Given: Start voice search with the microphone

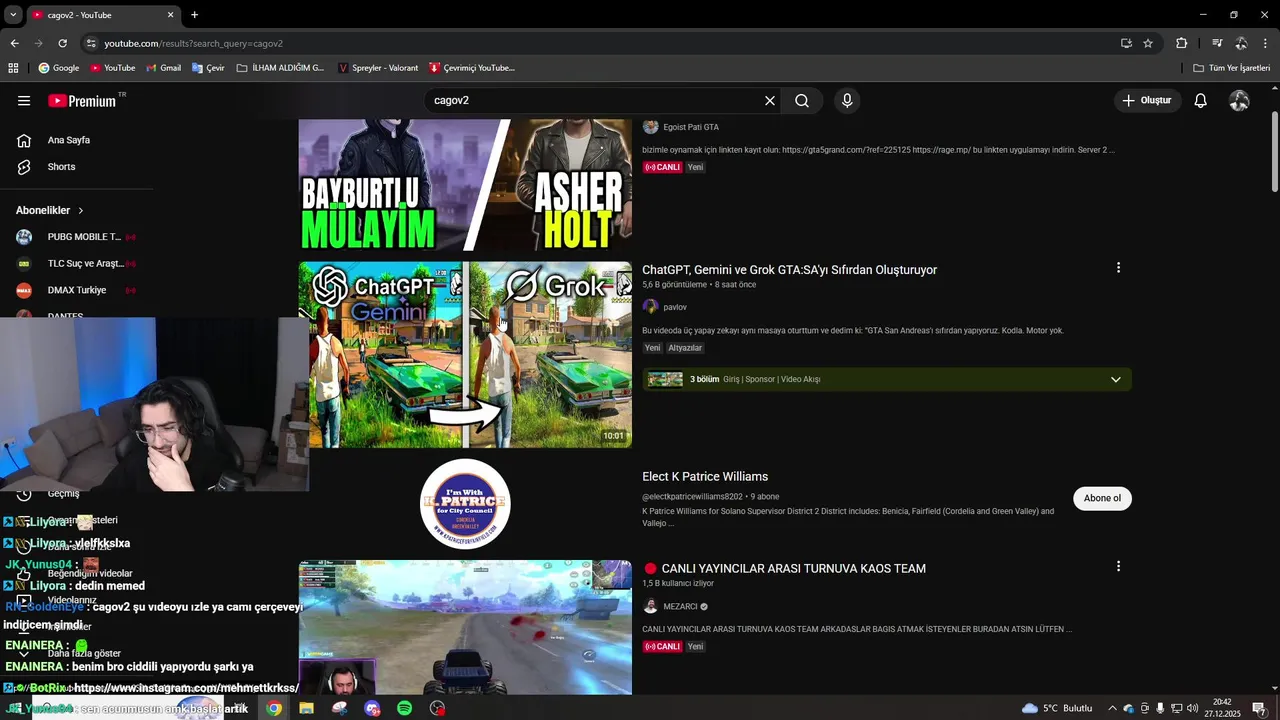Looking at the screenshot, I should [847, 101].
